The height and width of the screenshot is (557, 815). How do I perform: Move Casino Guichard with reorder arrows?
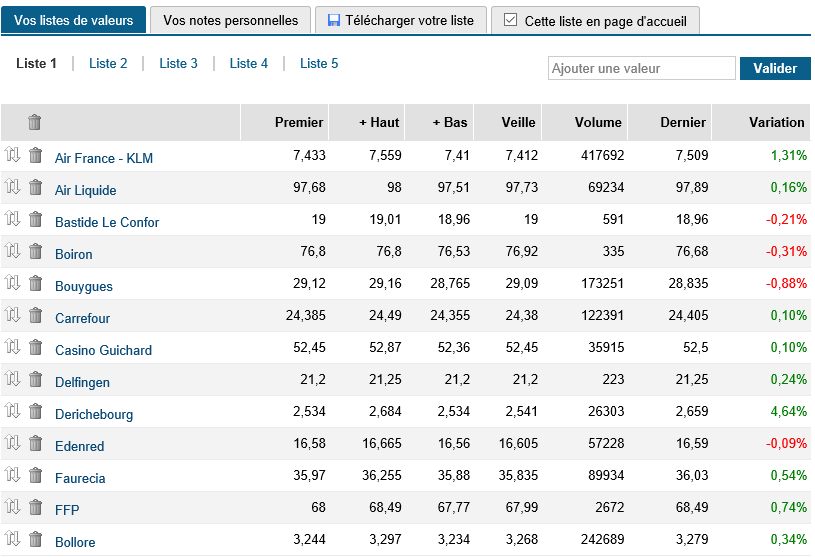12,347
